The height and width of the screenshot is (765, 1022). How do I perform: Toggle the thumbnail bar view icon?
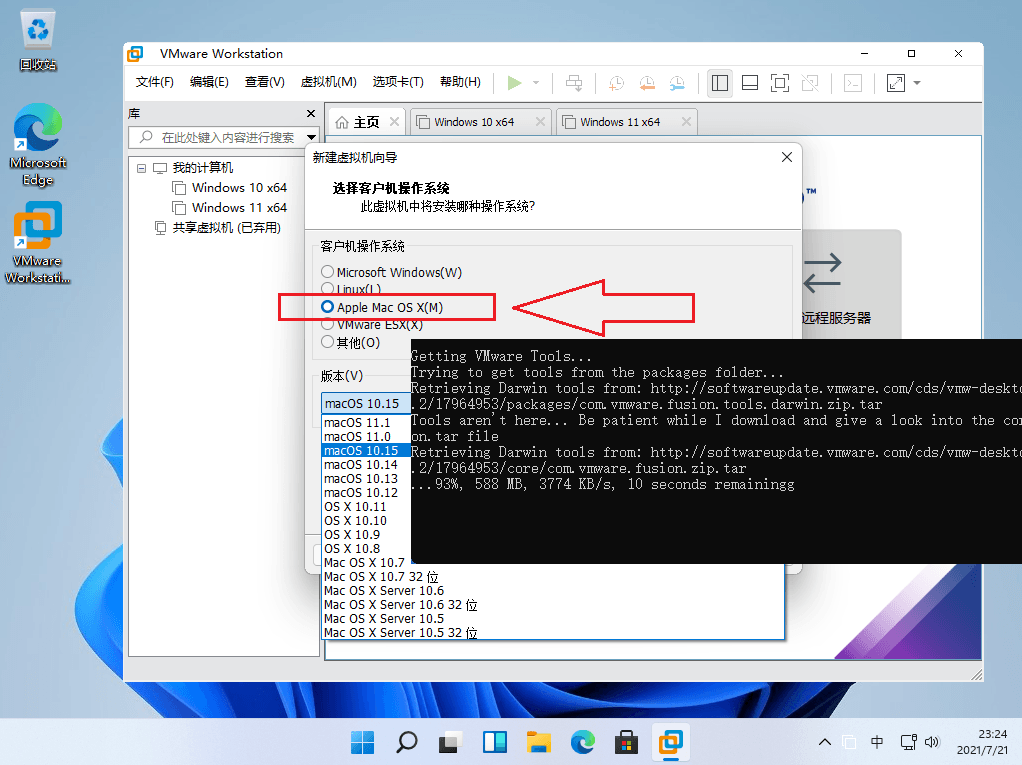point(750,83)
